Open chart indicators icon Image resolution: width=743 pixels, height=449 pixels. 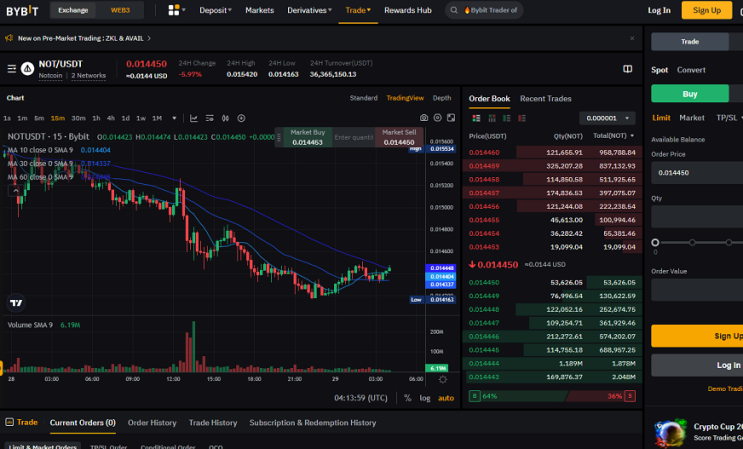click(x=194, y=118)
